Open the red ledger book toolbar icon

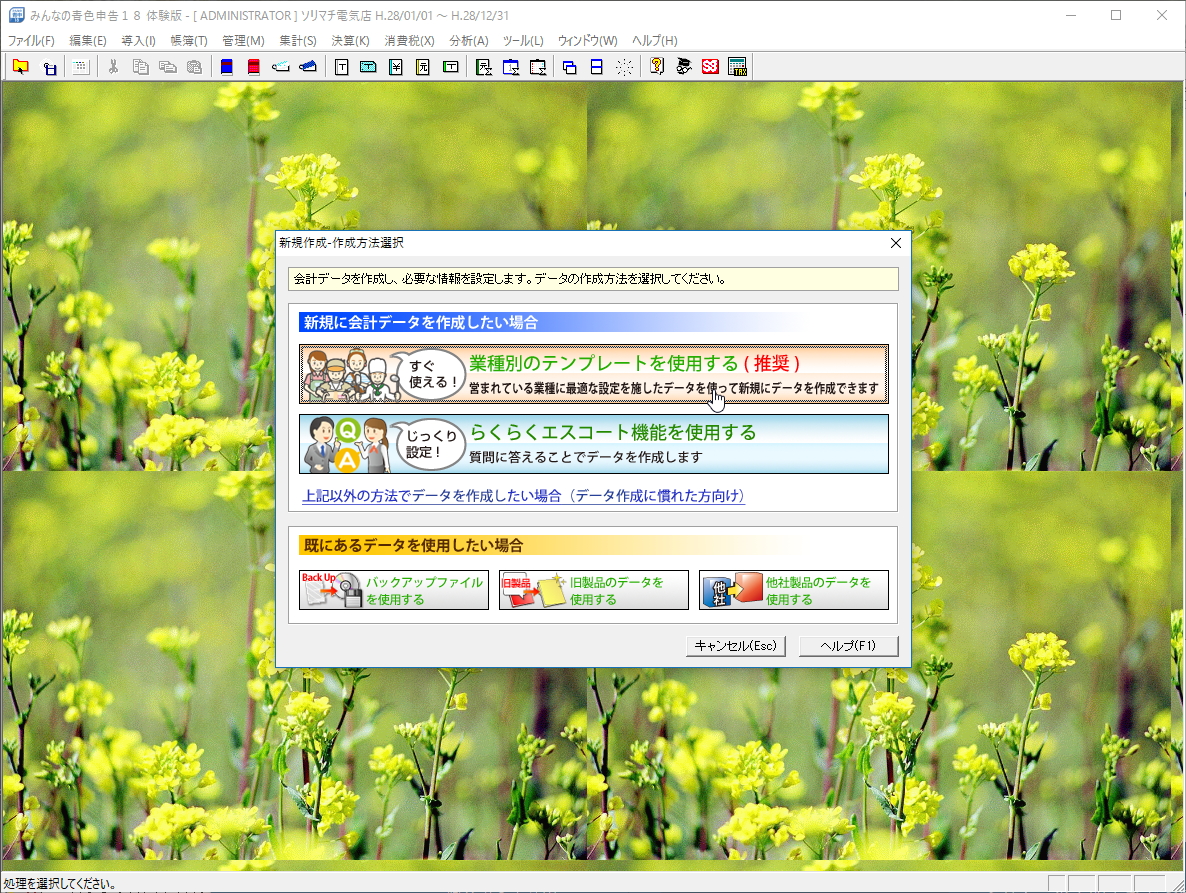[252, 67]
